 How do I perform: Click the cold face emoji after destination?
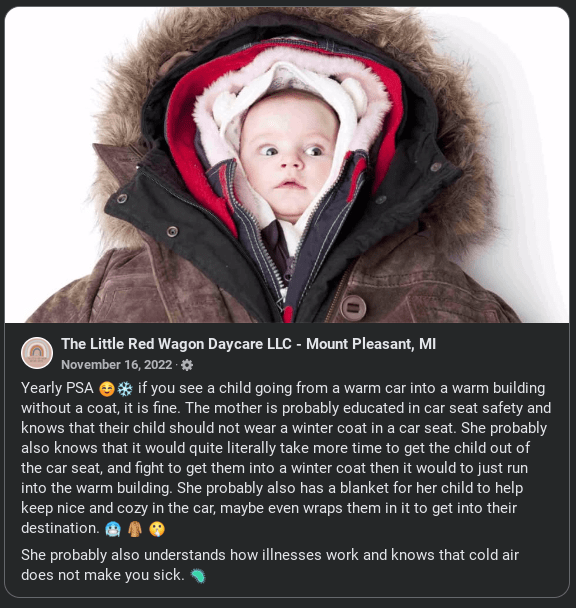point(113,529)
